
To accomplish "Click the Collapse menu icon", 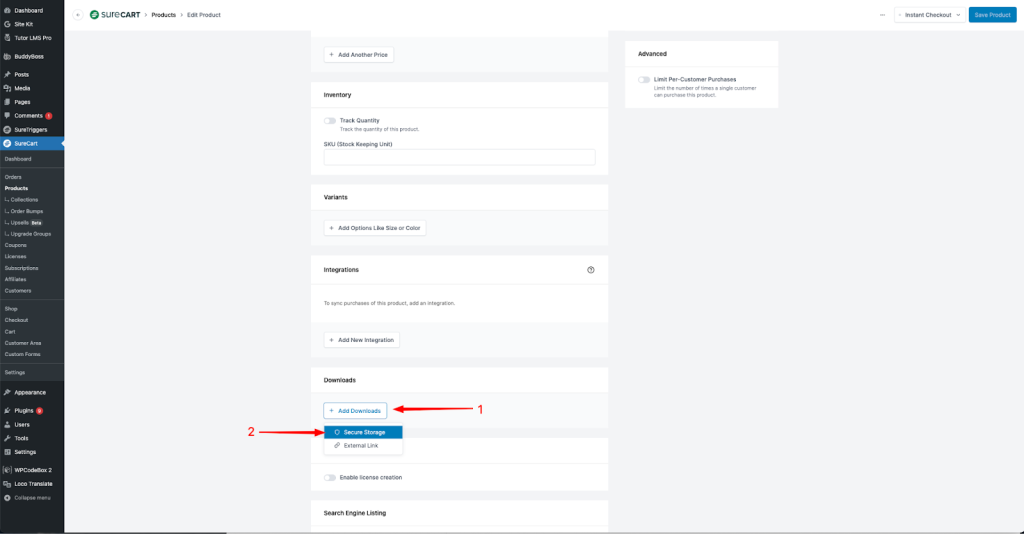I will tap(8, 497).
